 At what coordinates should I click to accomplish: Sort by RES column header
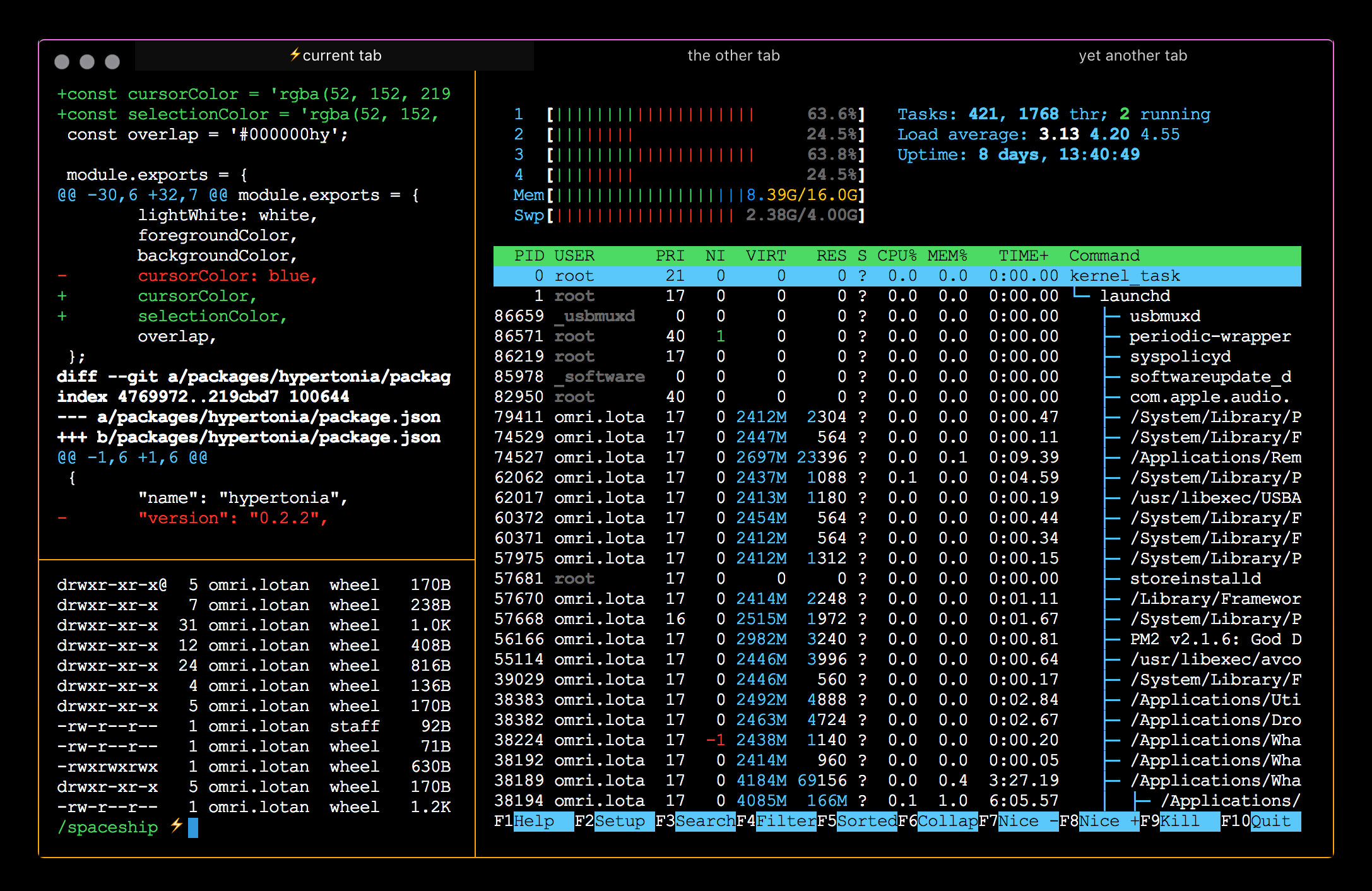pyautogui.click(x=831, y=256)
